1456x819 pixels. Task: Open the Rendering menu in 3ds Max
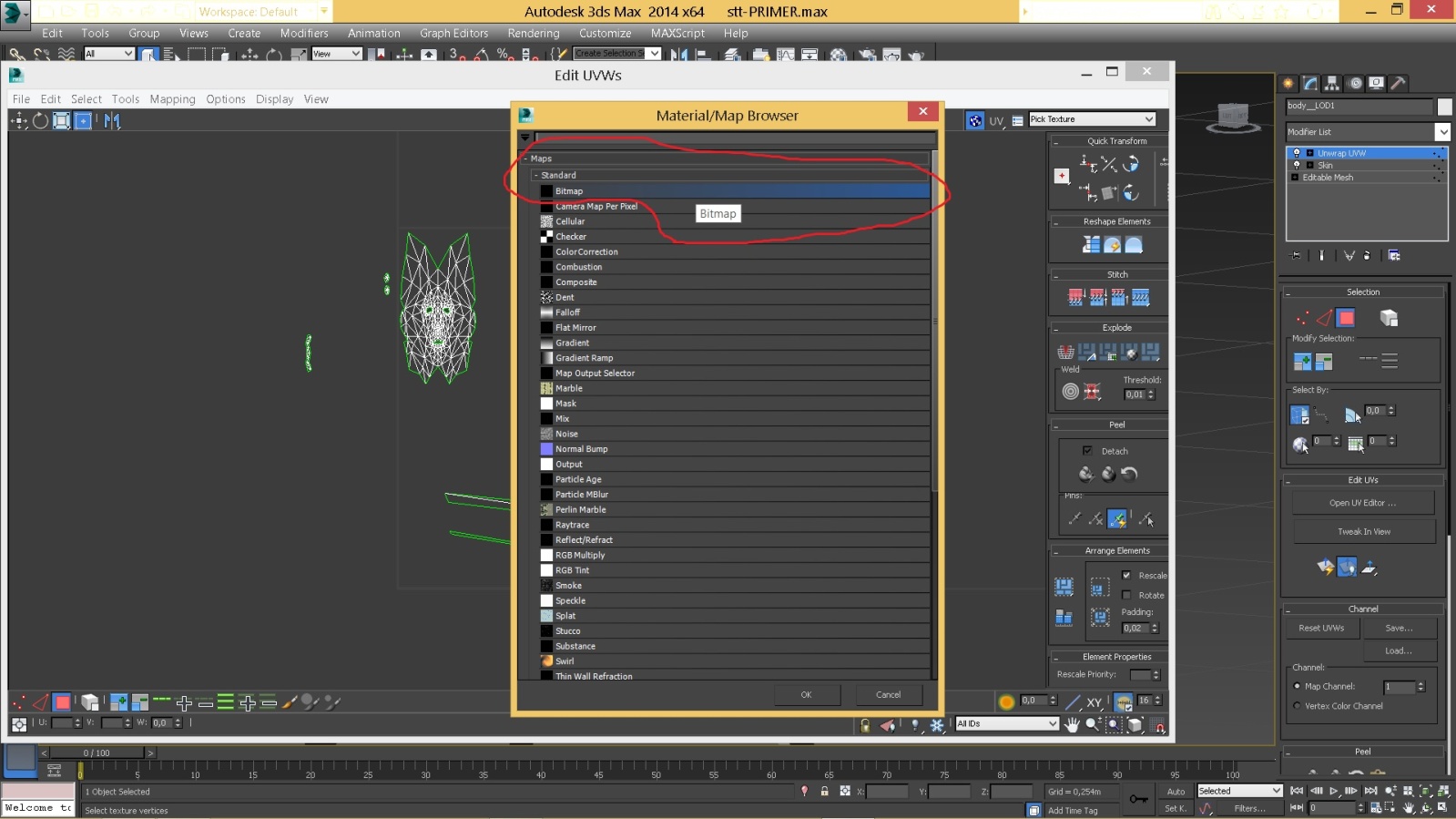tap(534, 33)
